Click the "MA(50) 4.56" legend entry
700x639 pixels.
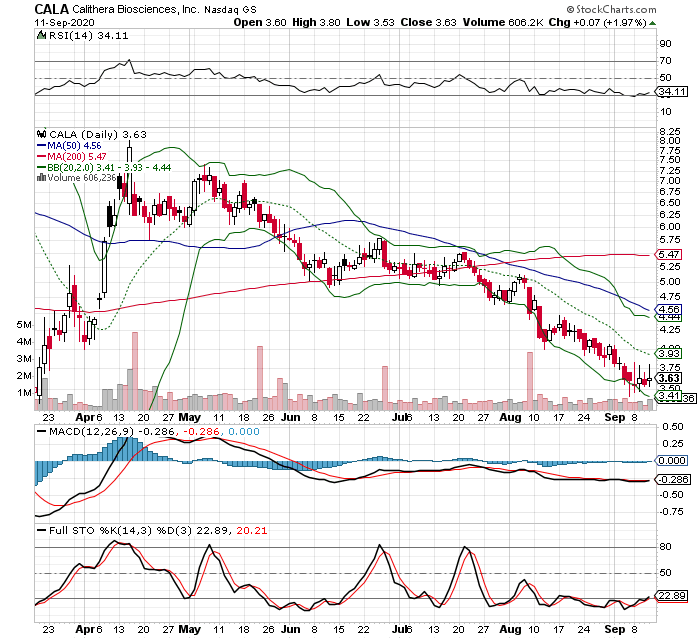pos(74,146)
